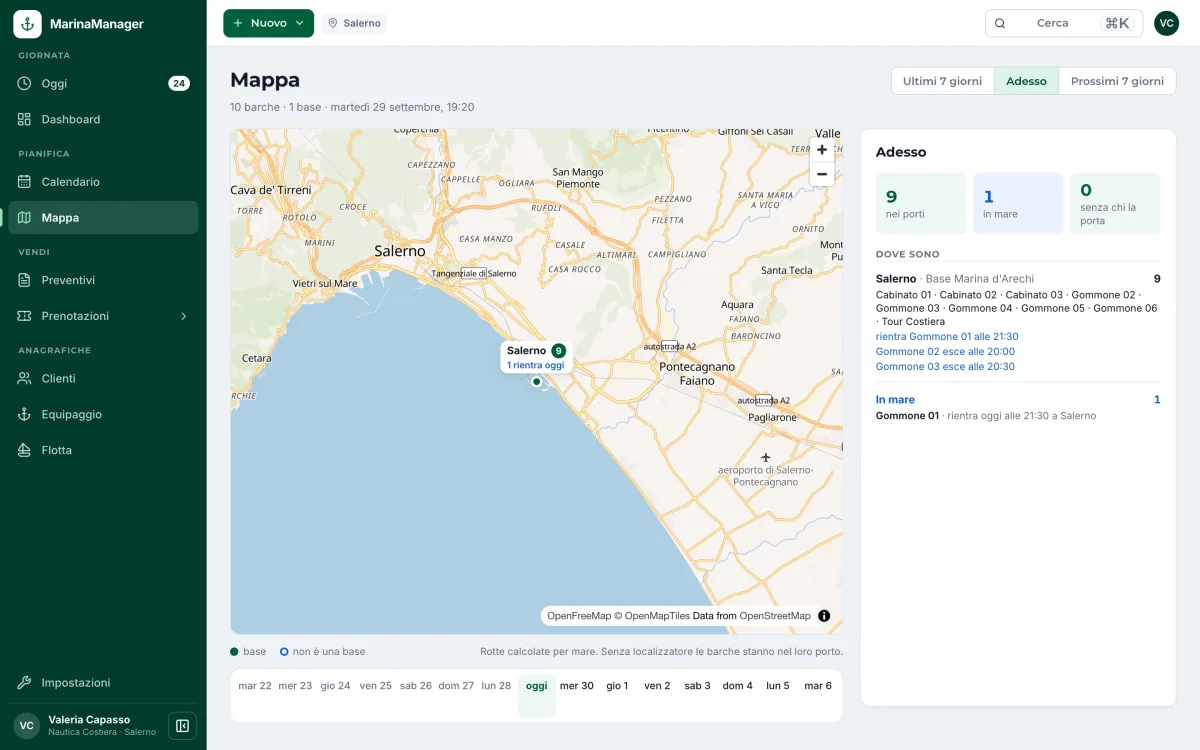
Task: Select the 'nei porti' count card
Action: click(921, 204)
